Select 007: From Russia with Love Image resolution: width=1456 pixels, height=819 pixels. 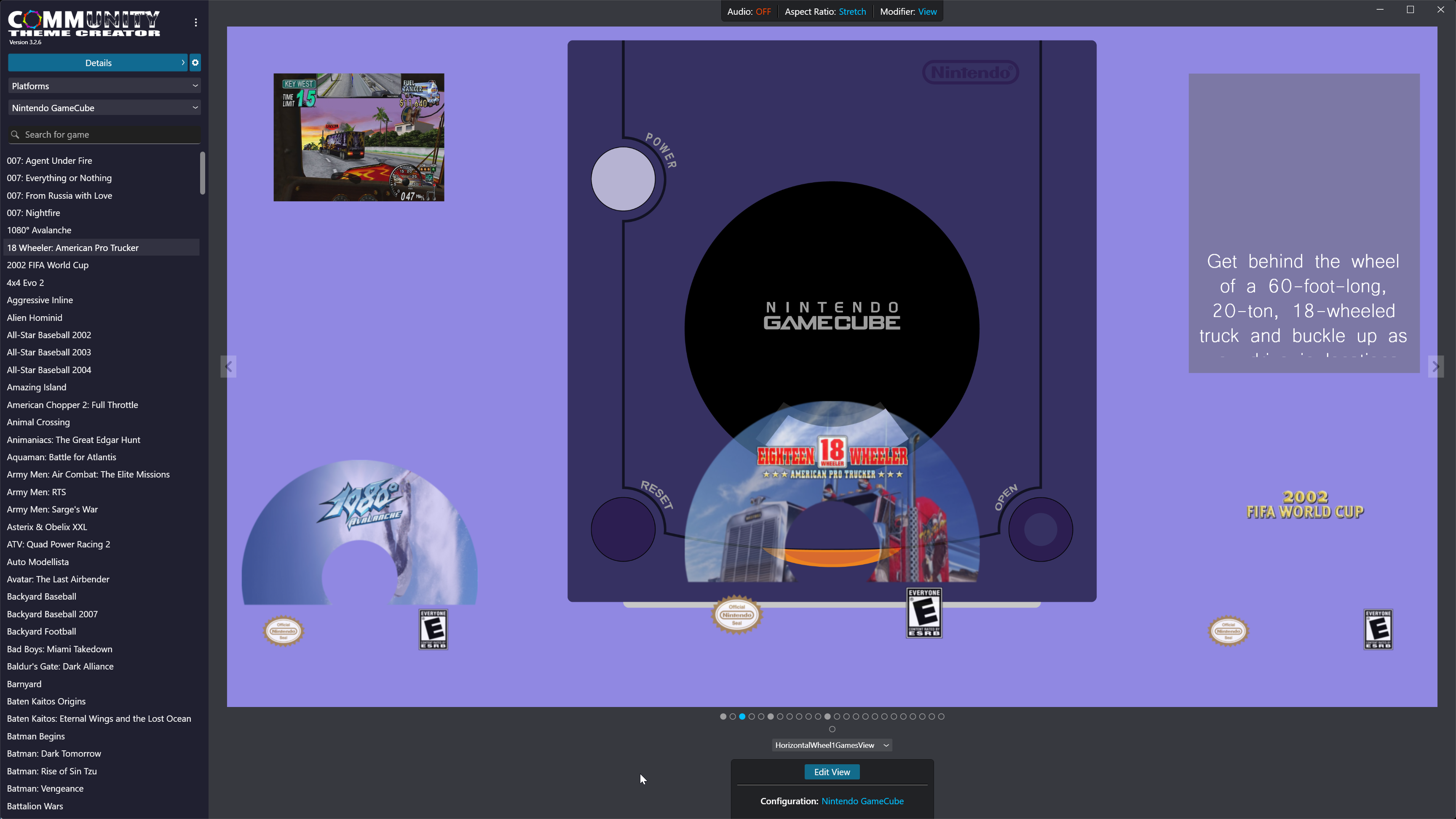(102, 195)
